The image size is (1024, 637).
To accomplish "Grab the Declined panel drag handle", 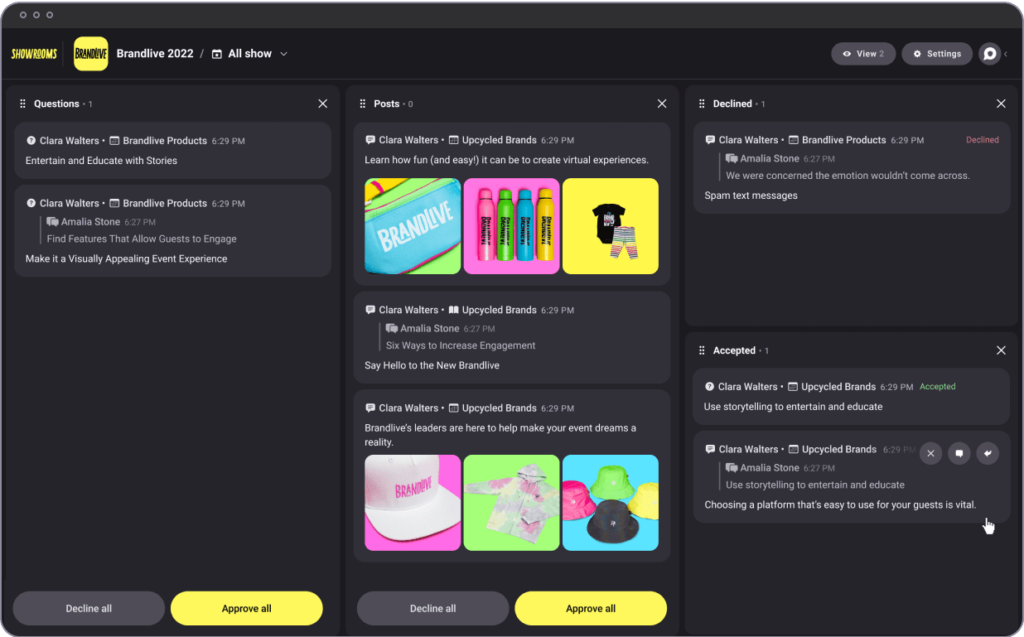I will pyautogui.click(x=702, y=104).
